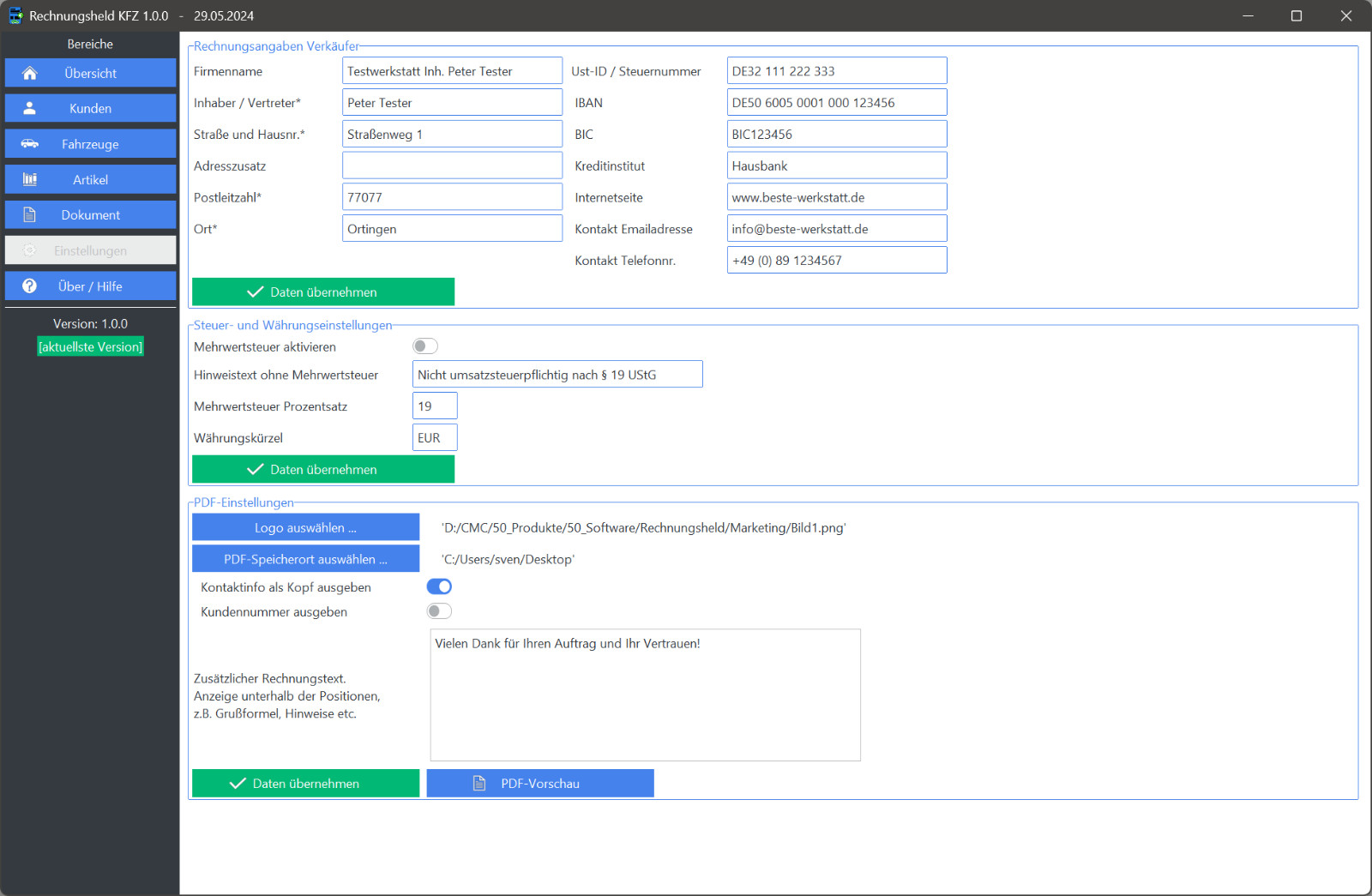Viewport: 1372px width, 896px height.
Task: Edit the Ust-ID / Steuernummer field
Action: (x=837, y=71)
